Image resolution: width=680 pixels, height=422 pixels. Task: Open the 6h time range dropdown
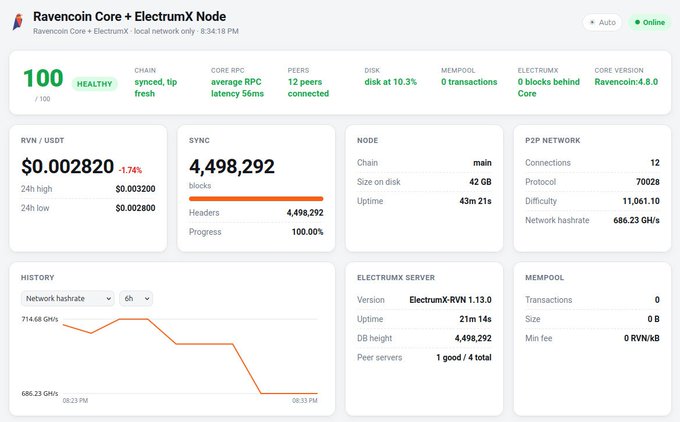point(136,298)
